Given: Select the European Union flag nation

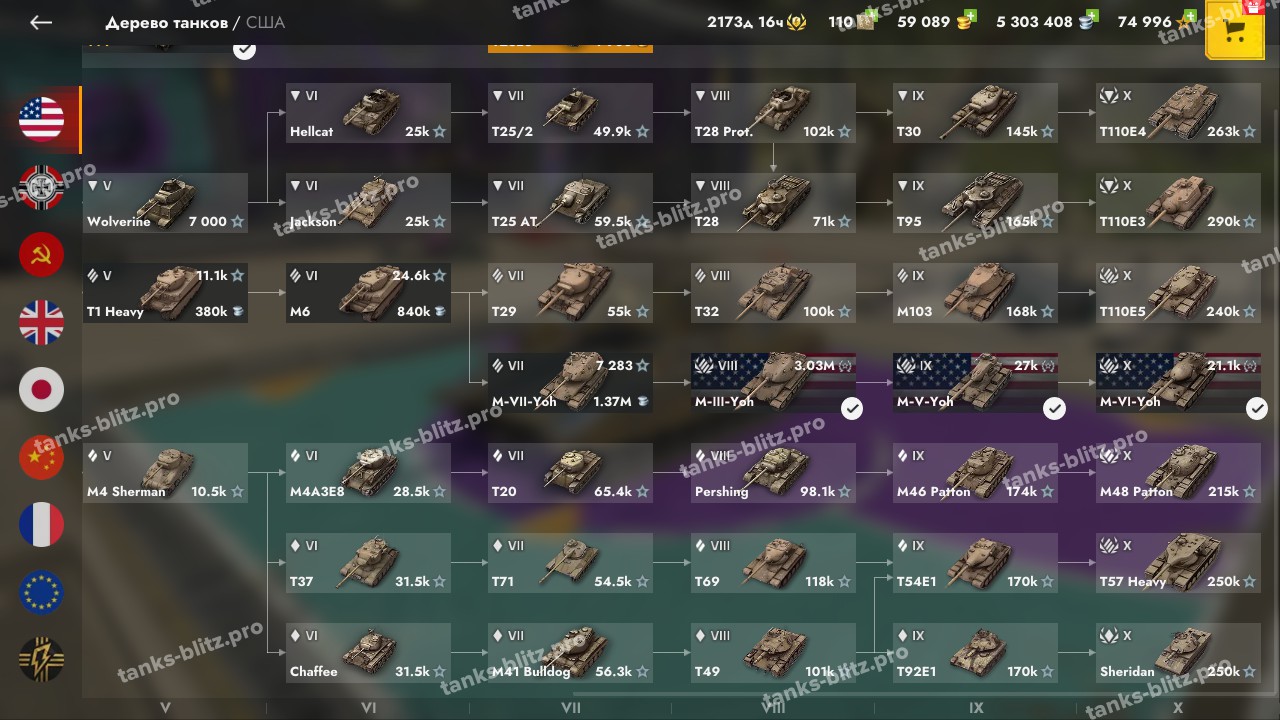Looking at the screenshot, I should pos(41,592).
